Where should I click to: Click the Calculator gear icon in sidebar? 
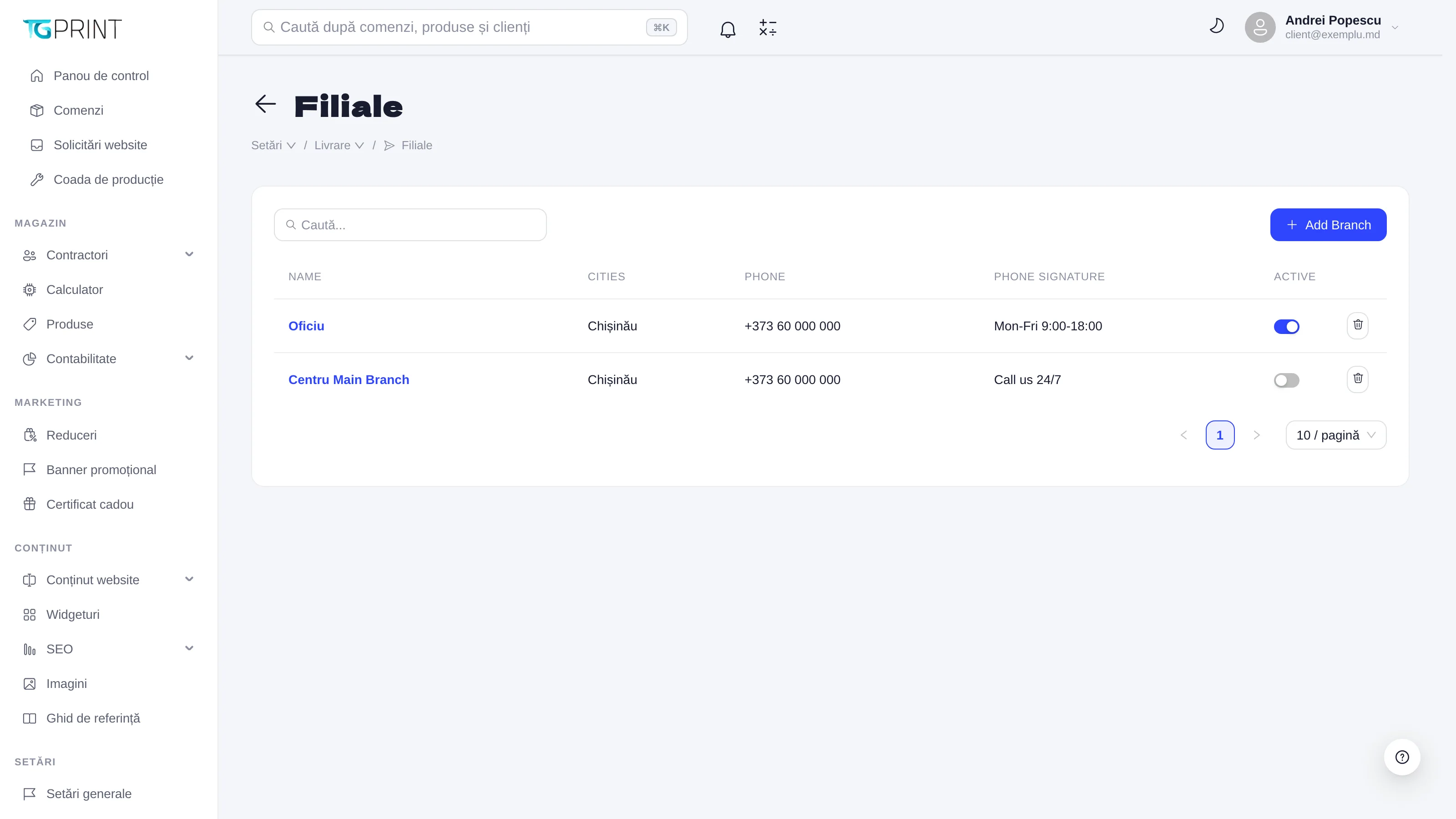(30, 290)
